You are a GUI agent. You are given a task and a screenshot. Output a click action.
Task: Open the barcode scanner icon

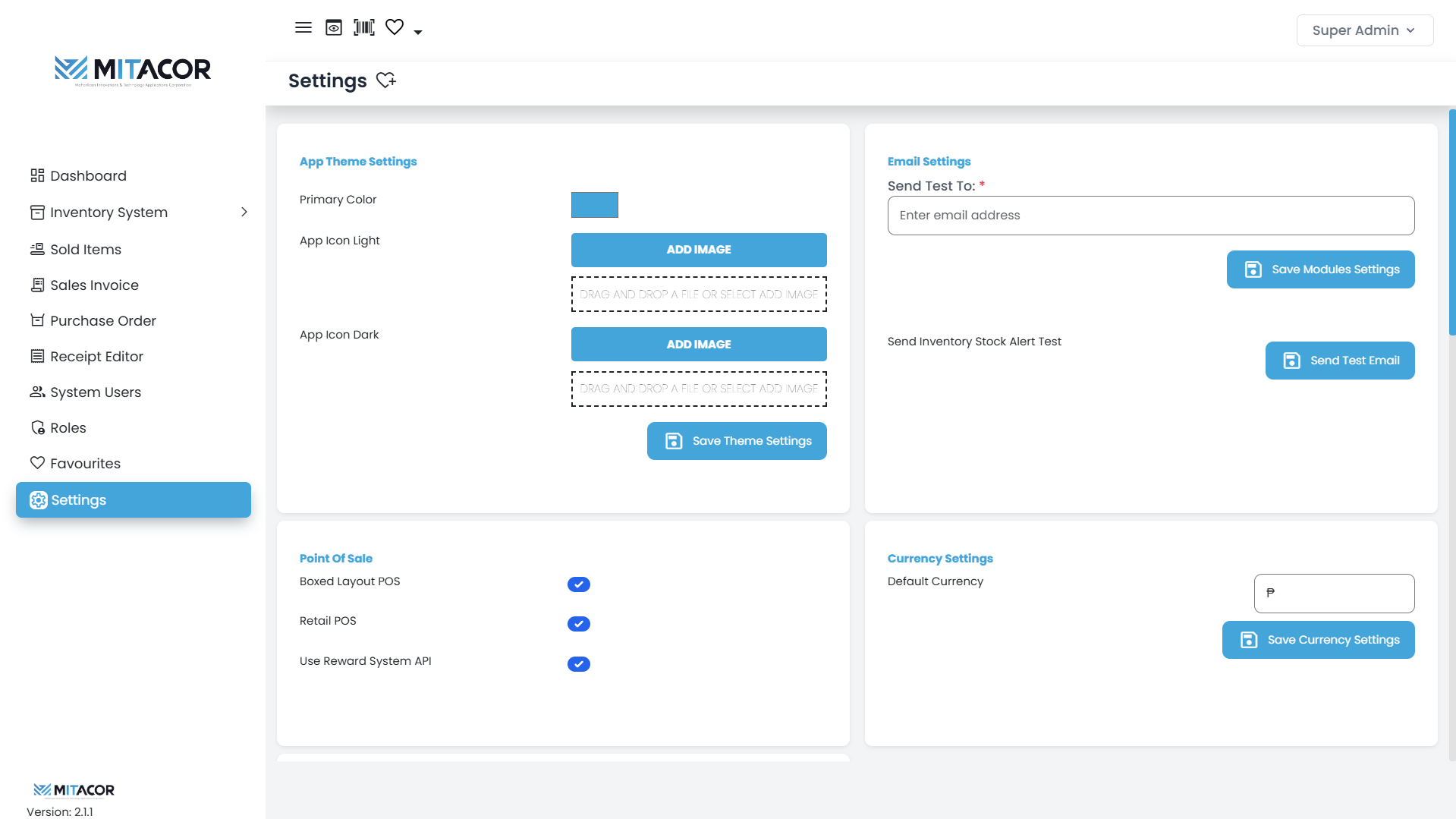click(x=364, y=28)
